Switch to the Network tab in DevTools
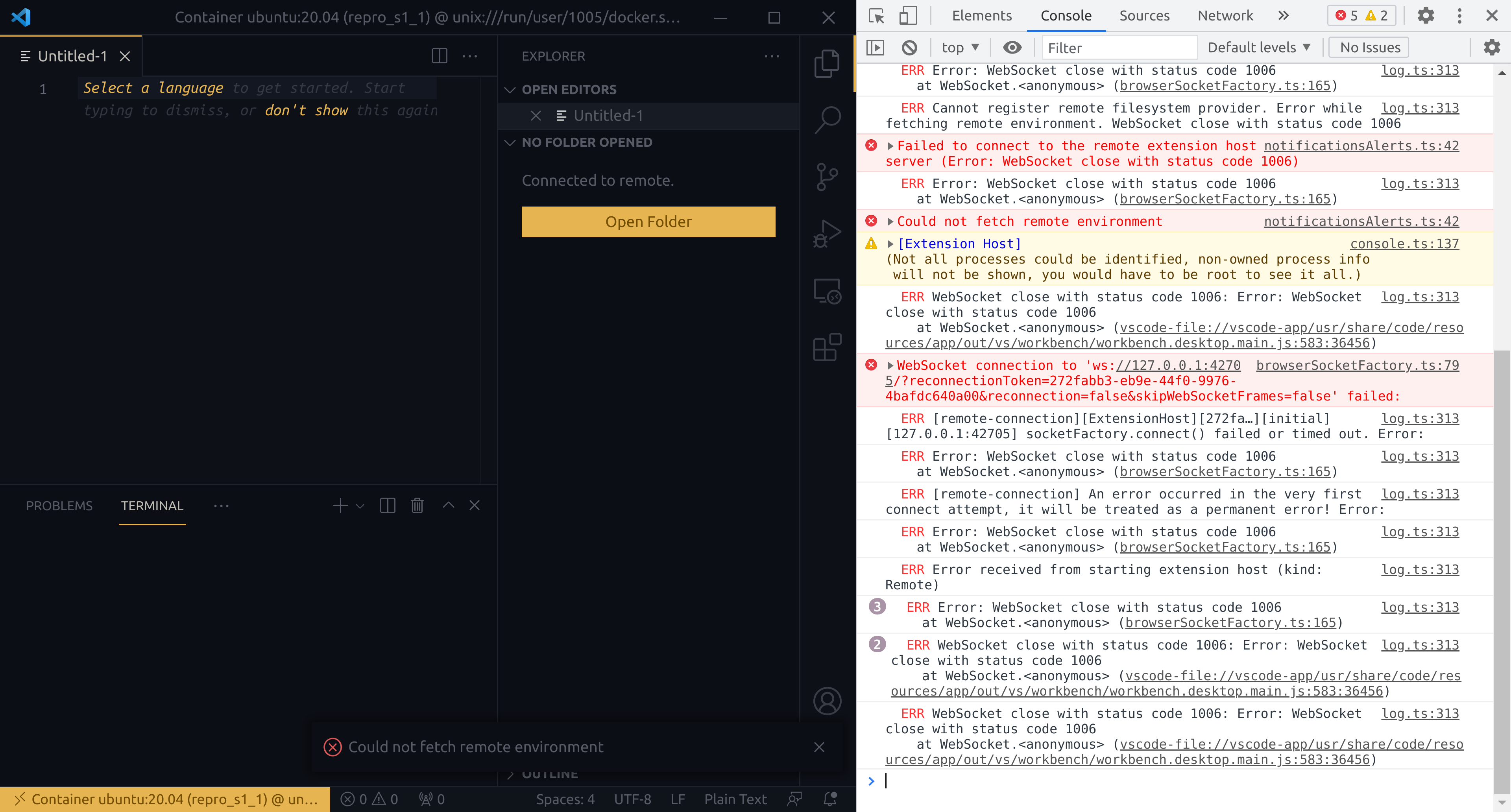 click(1225, 16)
